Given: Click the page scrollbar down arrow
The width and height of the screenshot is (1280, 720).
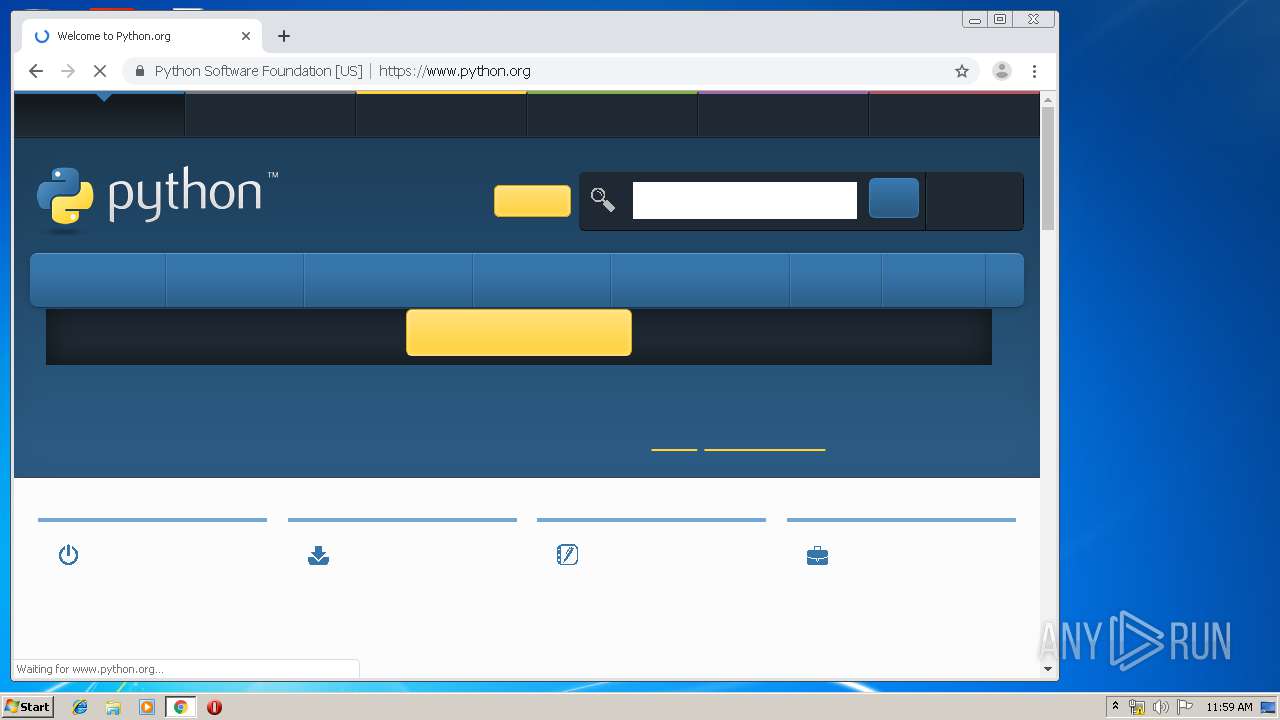Looking at the screenshot, I should (x=1048, y=669).
